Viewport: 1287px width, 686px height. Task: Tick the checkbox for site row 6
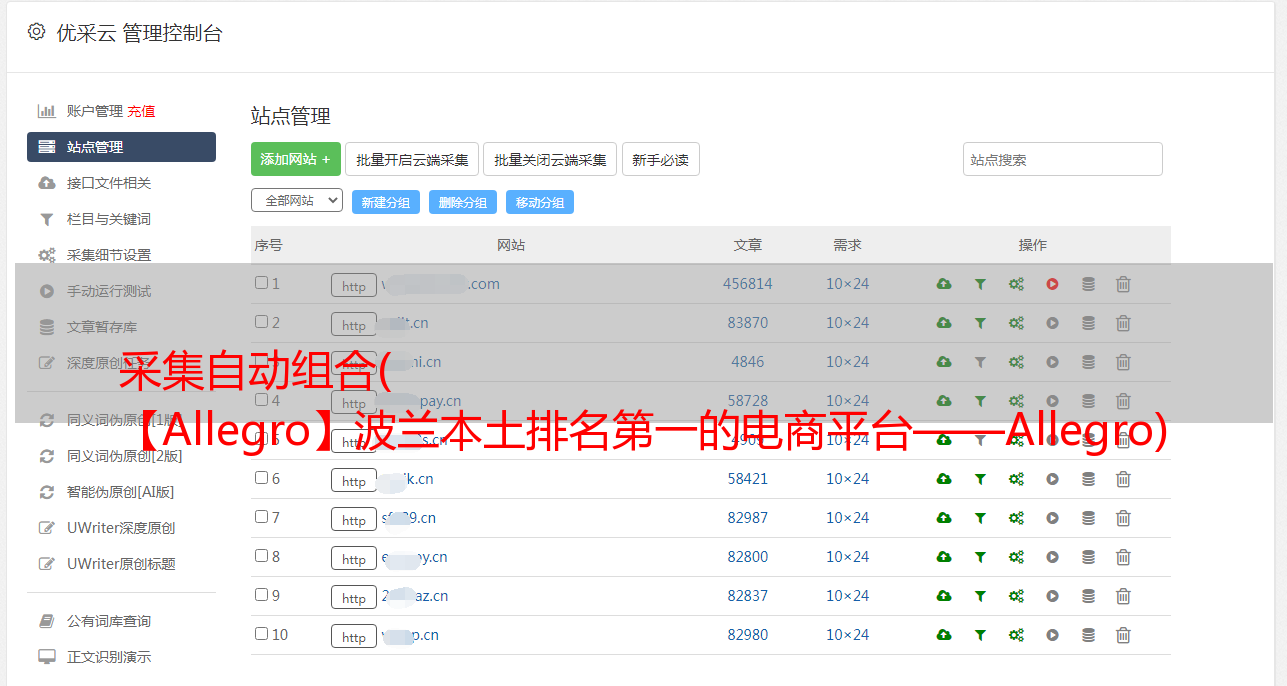click(261, 478)
